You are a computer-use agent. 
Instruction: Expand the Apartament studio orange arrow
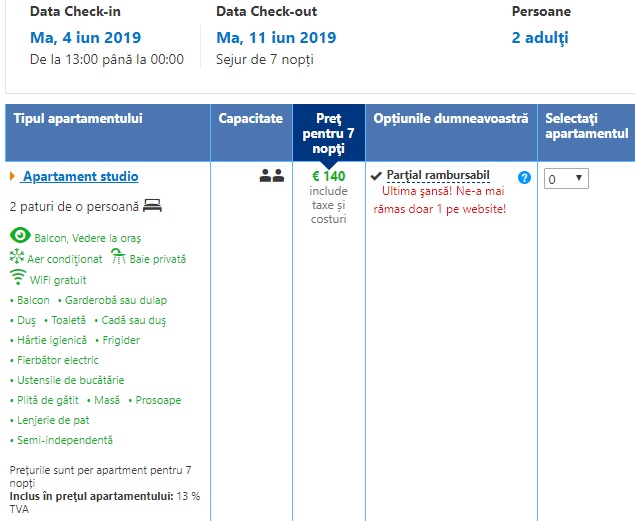[12, 177]
